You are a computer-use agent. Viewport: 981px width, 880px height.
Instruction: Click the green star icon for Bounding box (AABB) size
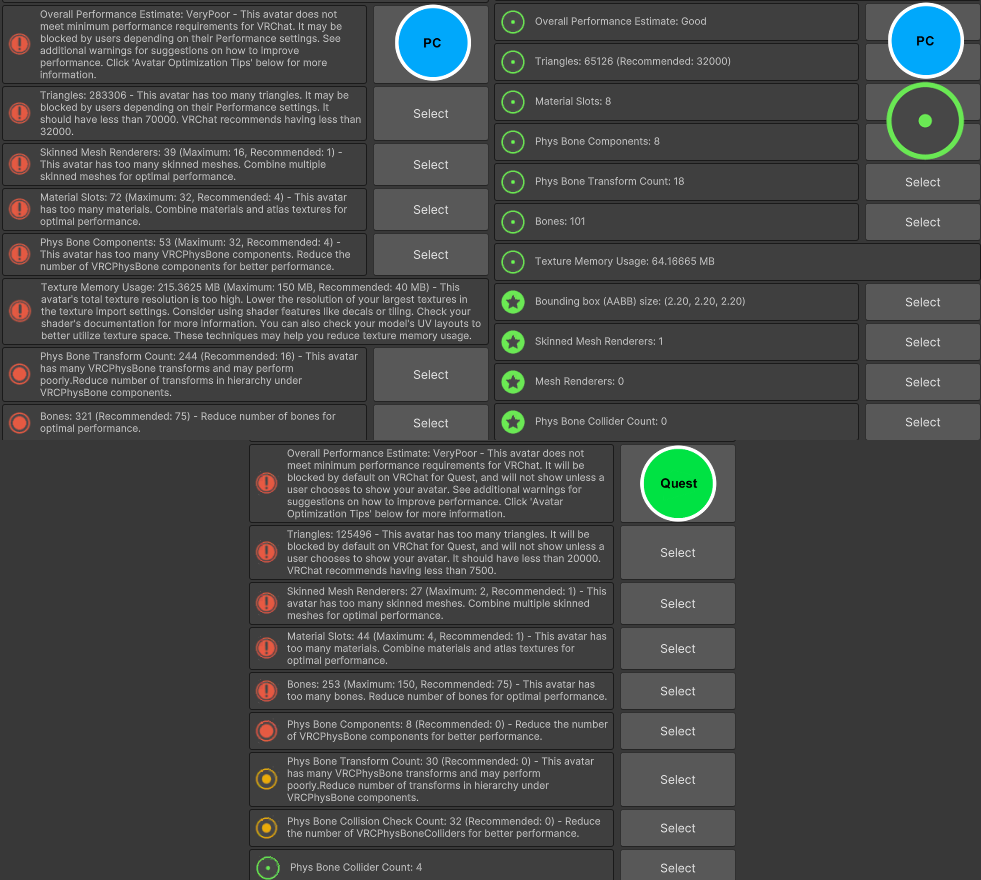tap(513, 302)
